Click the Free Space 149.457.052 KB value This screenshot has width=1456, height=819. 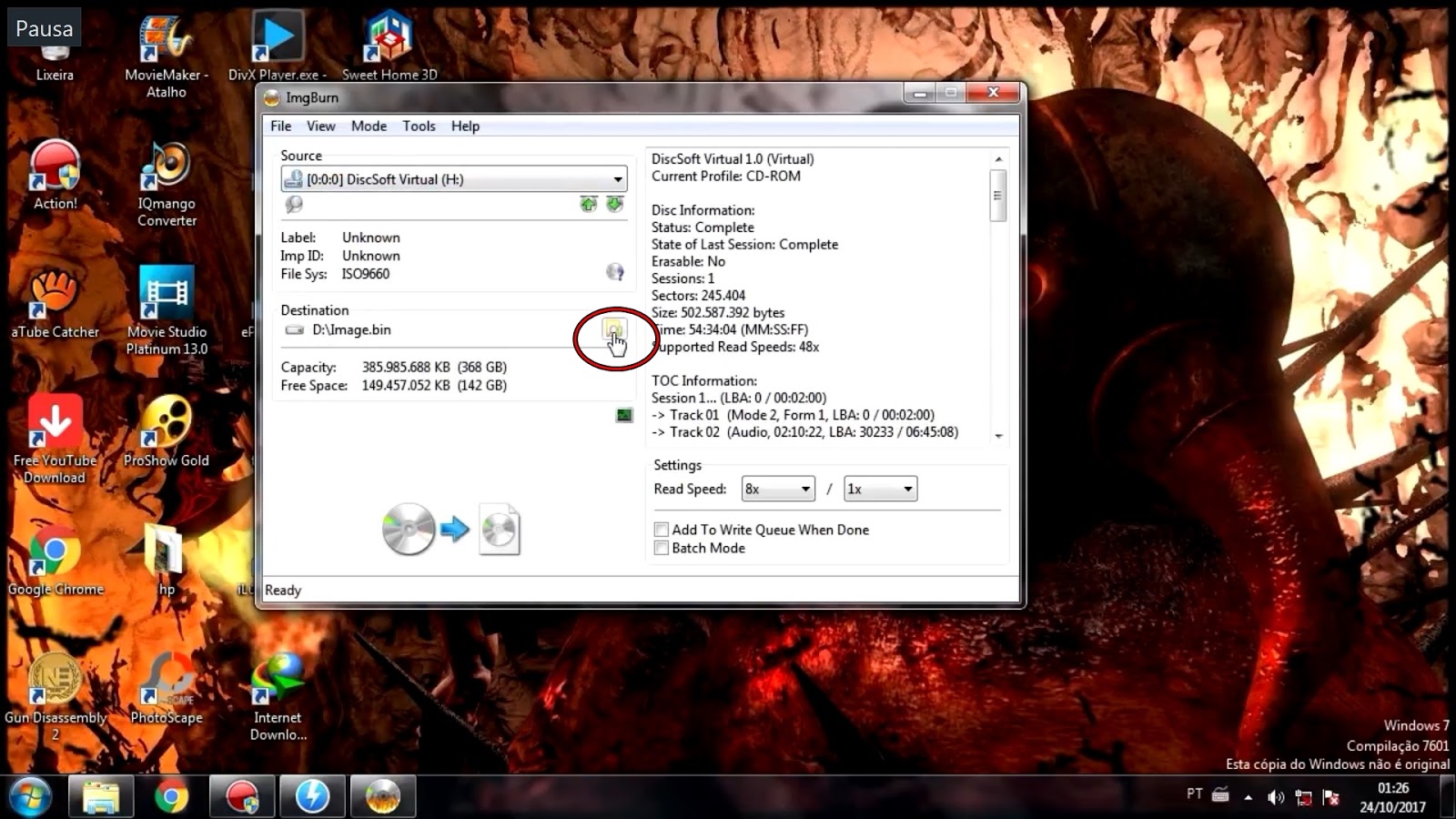(434, 386)
